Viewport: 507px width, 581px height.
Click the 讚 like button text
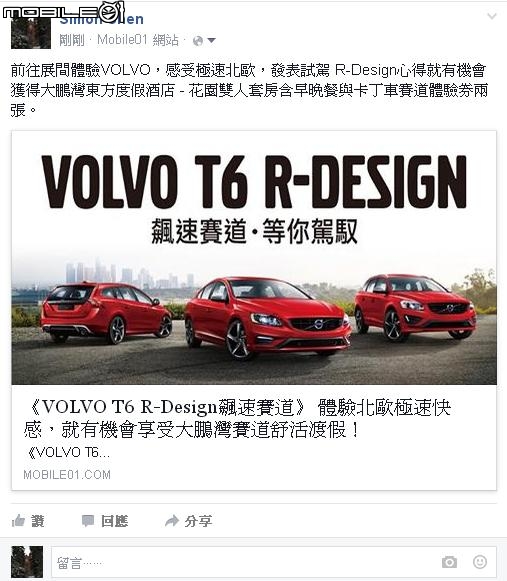(38, 521)
